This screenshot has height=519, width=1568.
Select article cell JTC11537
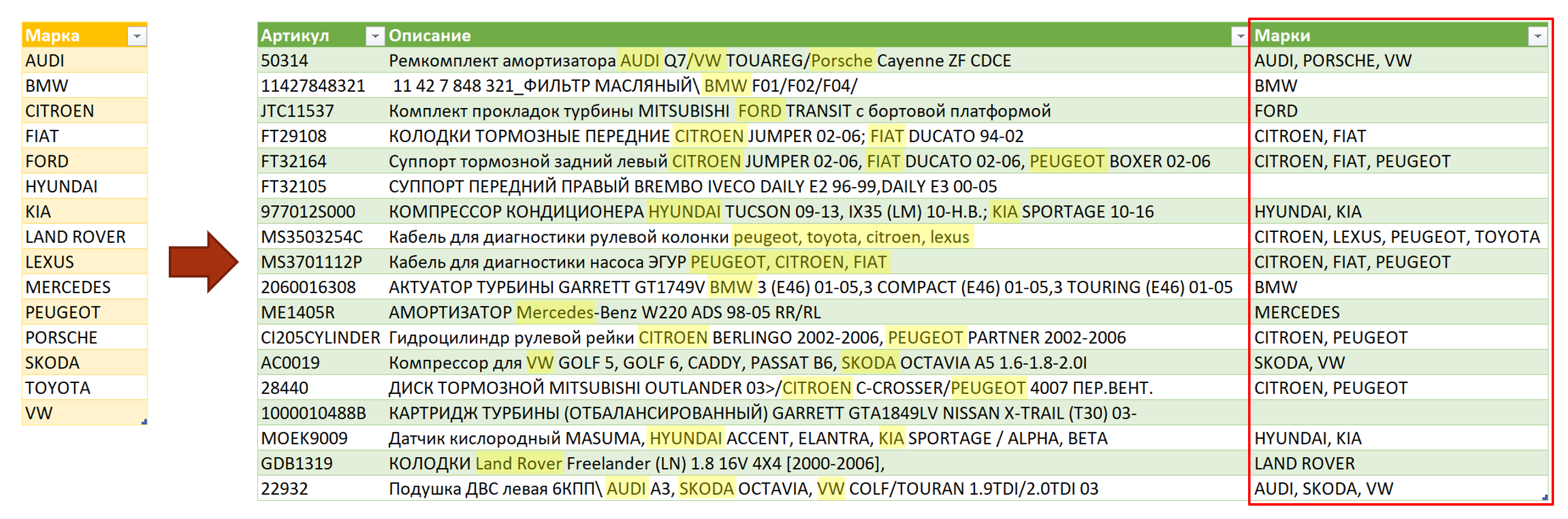click(x=321, y=111)
